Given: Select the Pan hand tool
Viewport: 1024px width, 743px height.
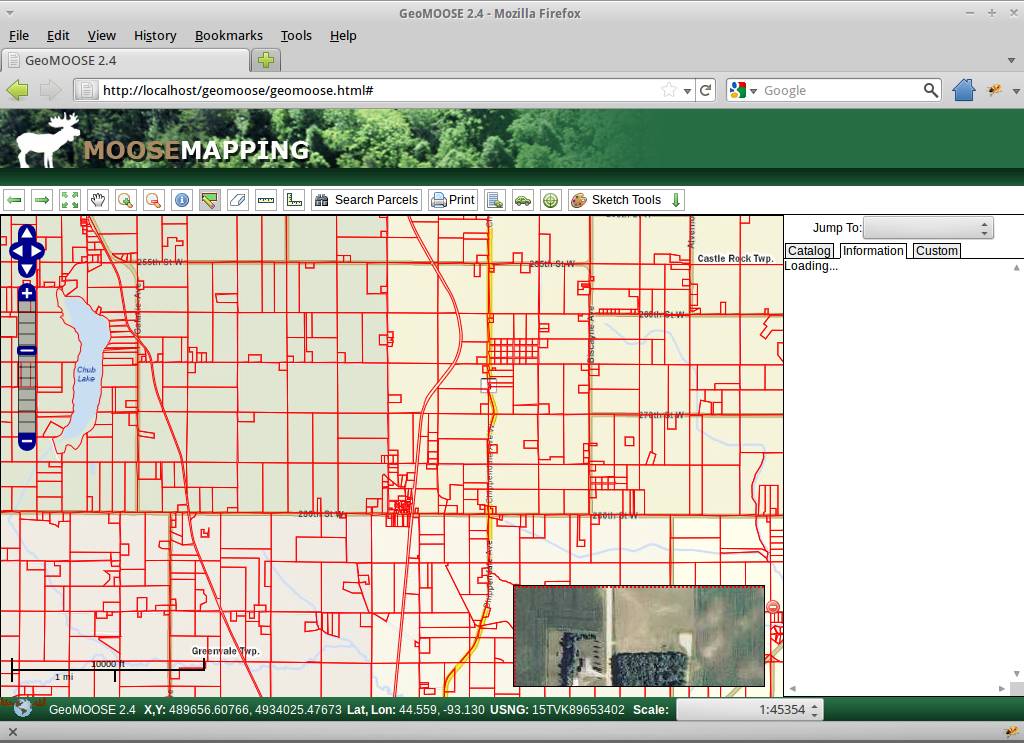Looking at the screenshot, I should click(x=98, y=200).
